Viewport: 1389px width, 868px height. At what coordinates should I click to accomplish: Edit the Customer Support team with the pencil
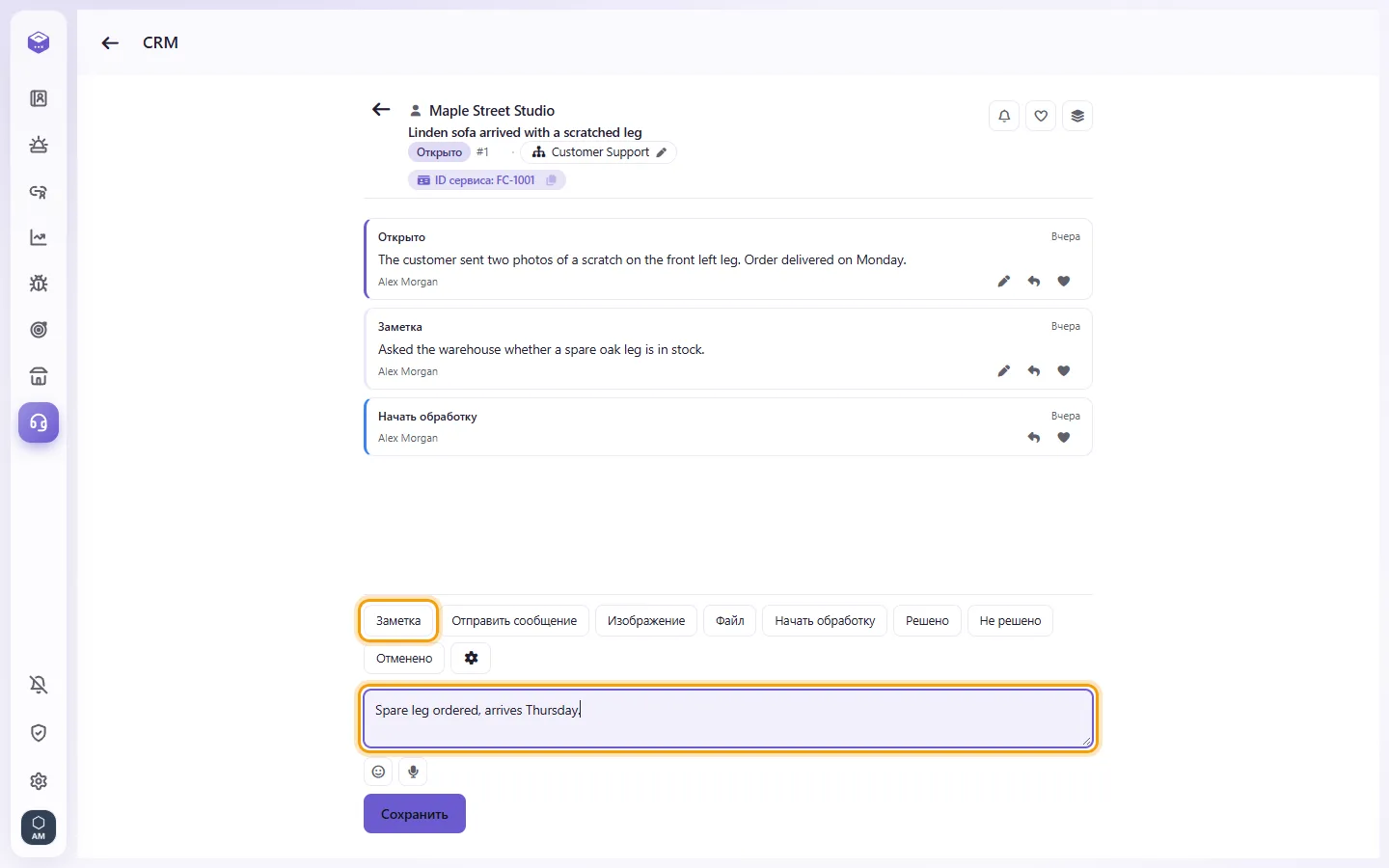(662, 152)
